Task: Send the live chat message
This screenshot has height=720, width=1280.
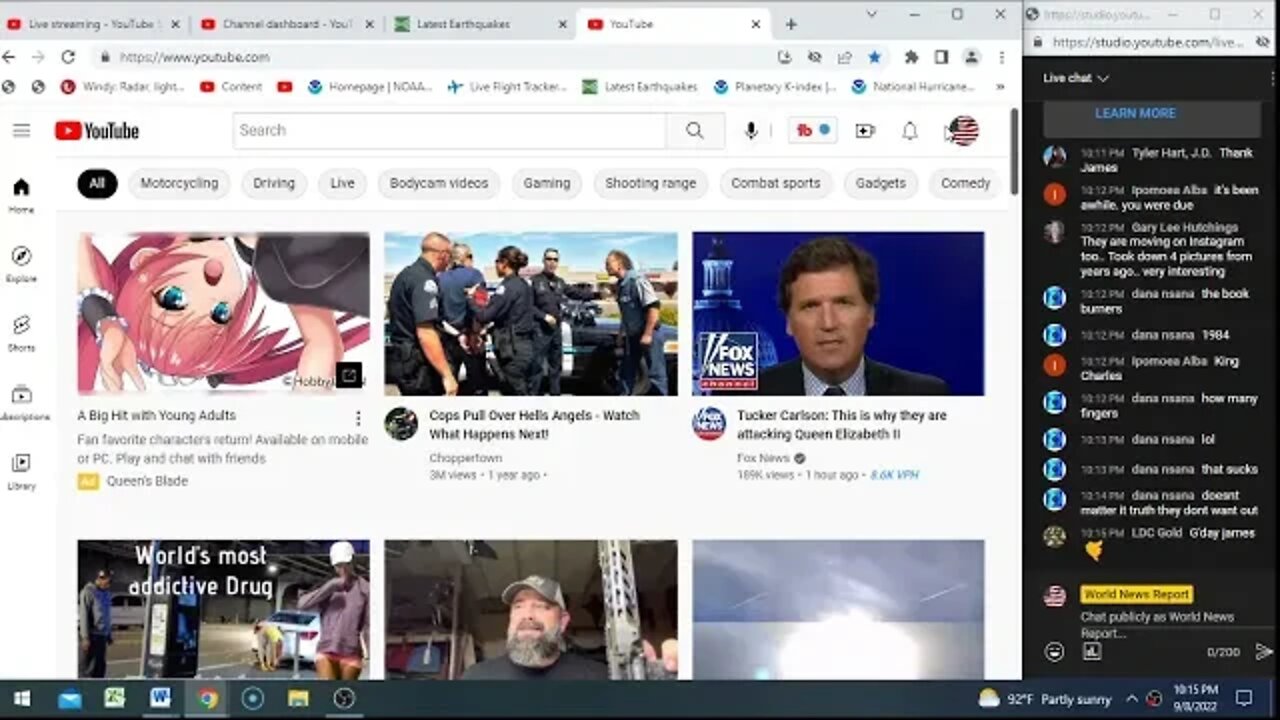Action: click(x=1264, y=651)
